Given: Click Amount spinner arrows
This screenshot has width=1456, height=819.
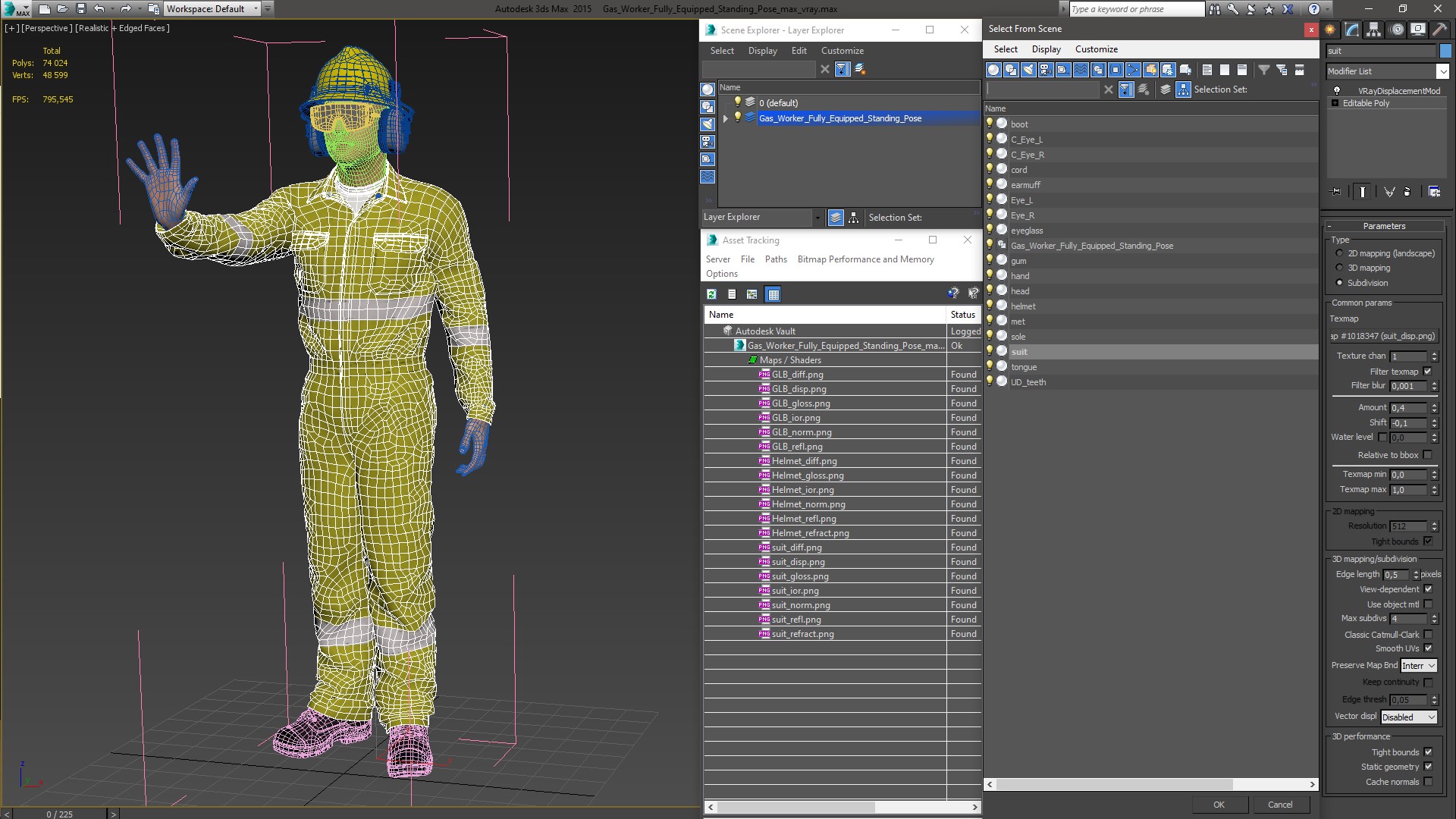Looking at the screenshot, I should (x=1434, y=408).
